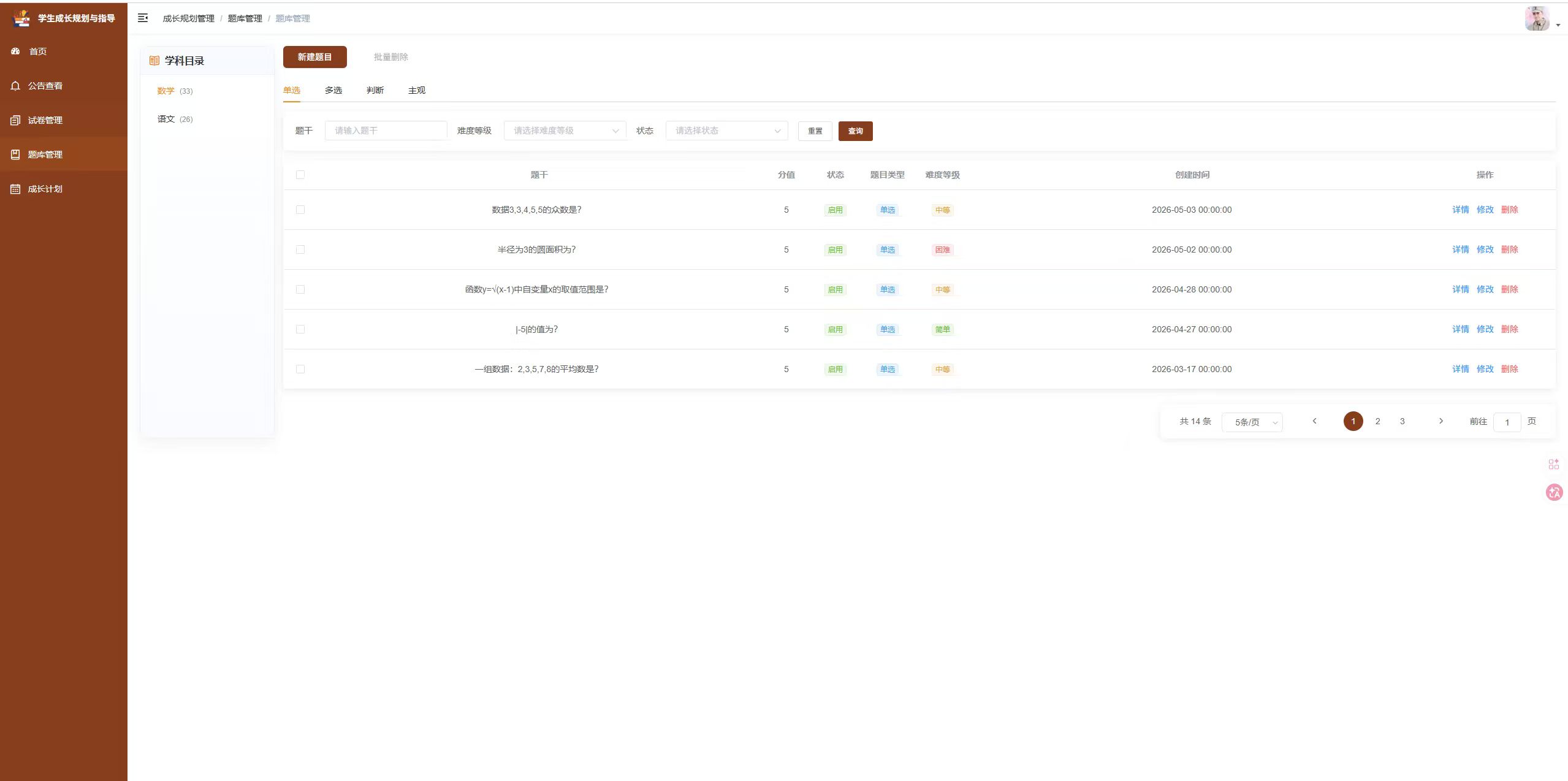Check the row 函数y=√(x-1) question

coord(300,289)
